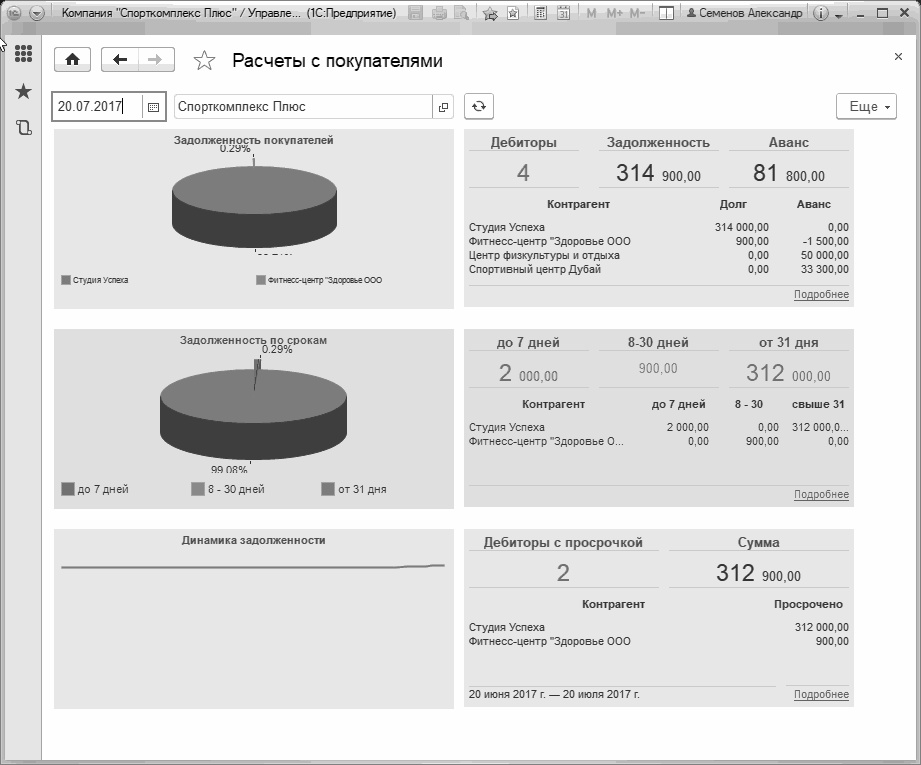
Task: Close the Расчеты с покупателями page
Action: coord(898,56)
